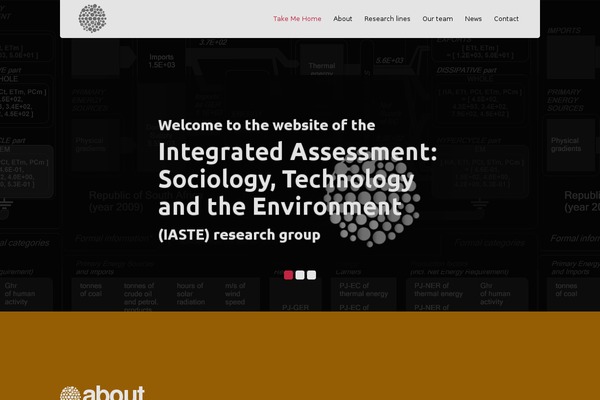Open the Take Me Home menu link
The image size is (600, 400).
pyautogui.click(x=297, y=19)
